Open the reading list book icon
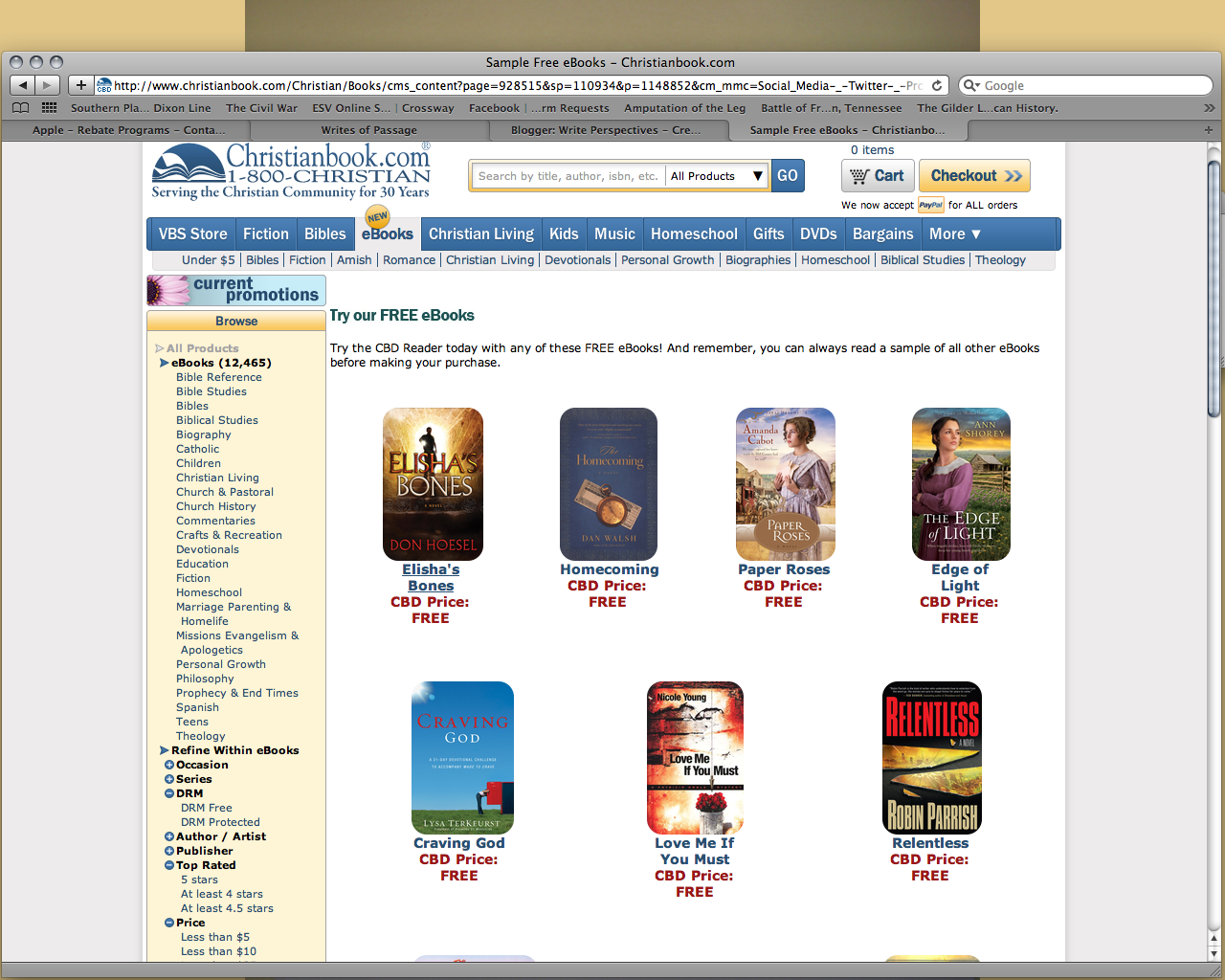1225x980 pixels. [x=20, y=108]
